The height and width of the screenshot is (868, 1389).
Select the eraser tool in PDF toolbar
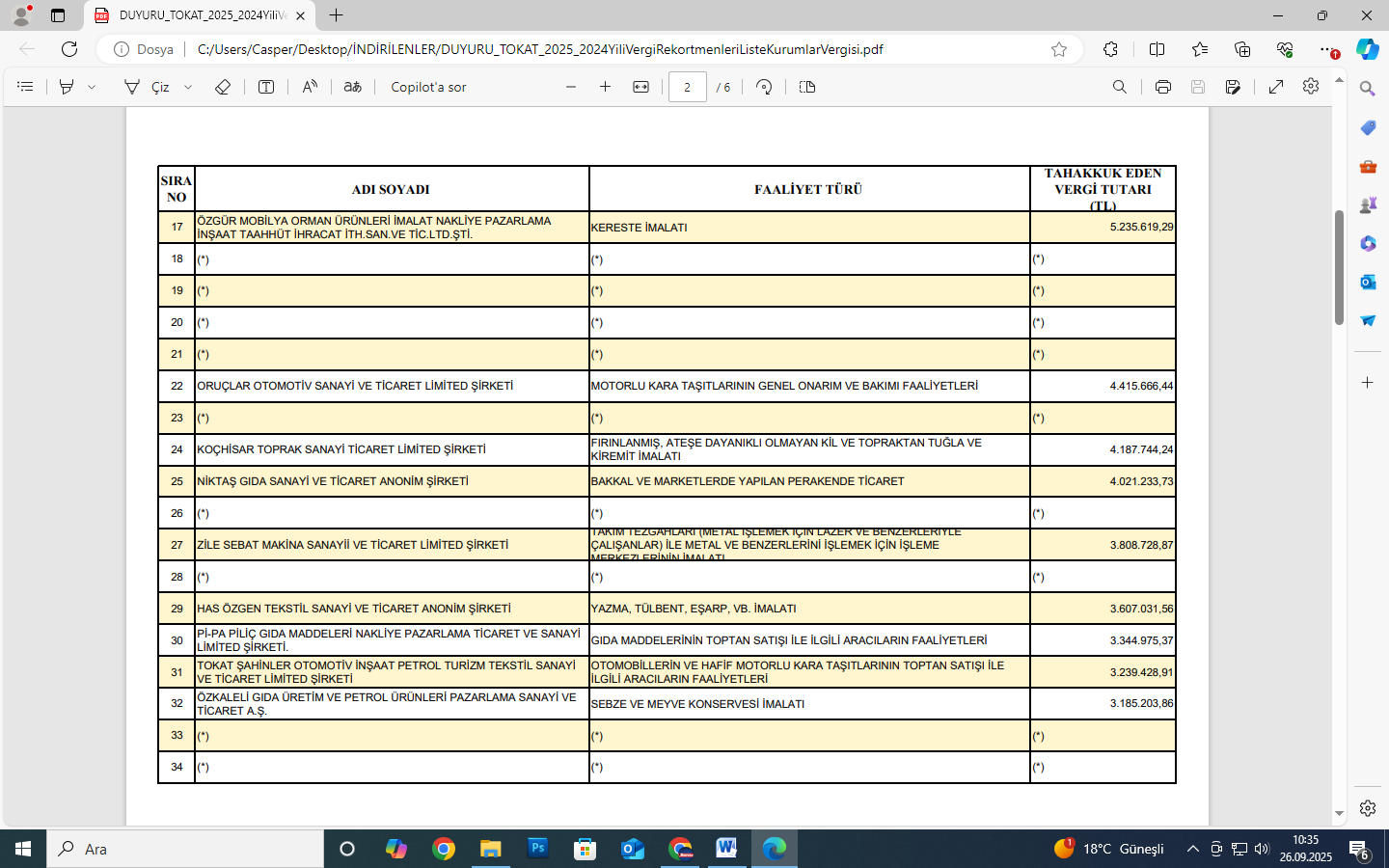click(223, 87)
